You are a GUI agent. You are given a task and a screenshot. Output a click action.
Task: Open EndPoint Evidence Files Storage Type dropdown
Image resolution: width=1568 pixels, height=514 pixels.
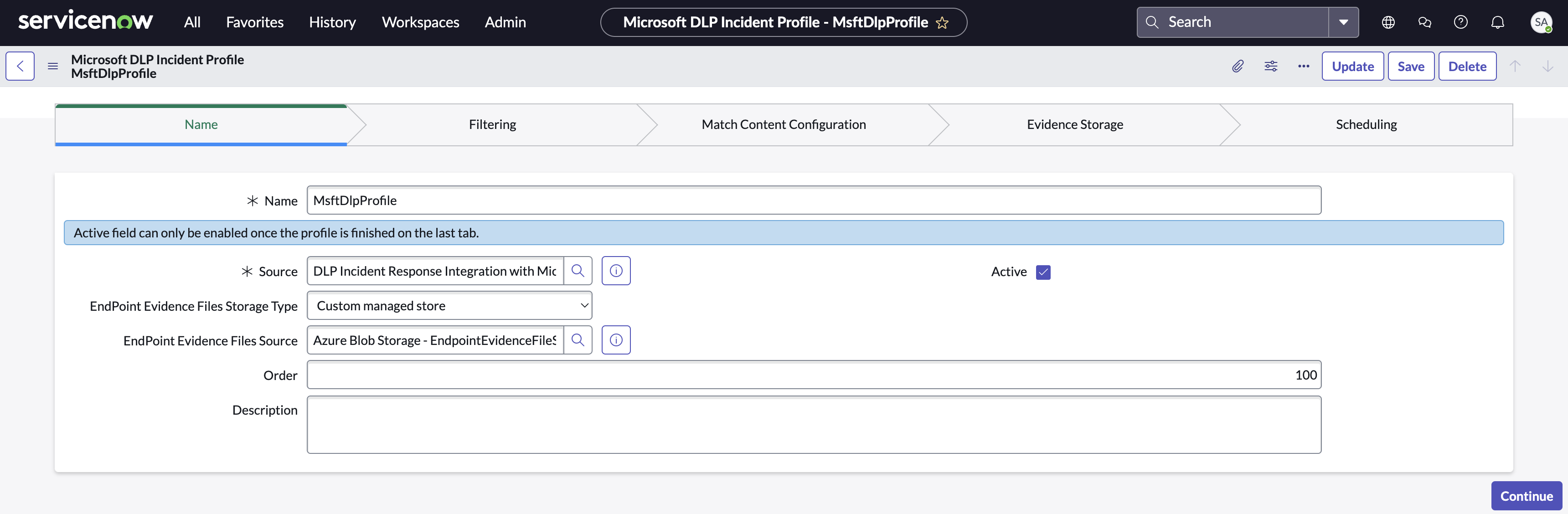coord(449,305)
